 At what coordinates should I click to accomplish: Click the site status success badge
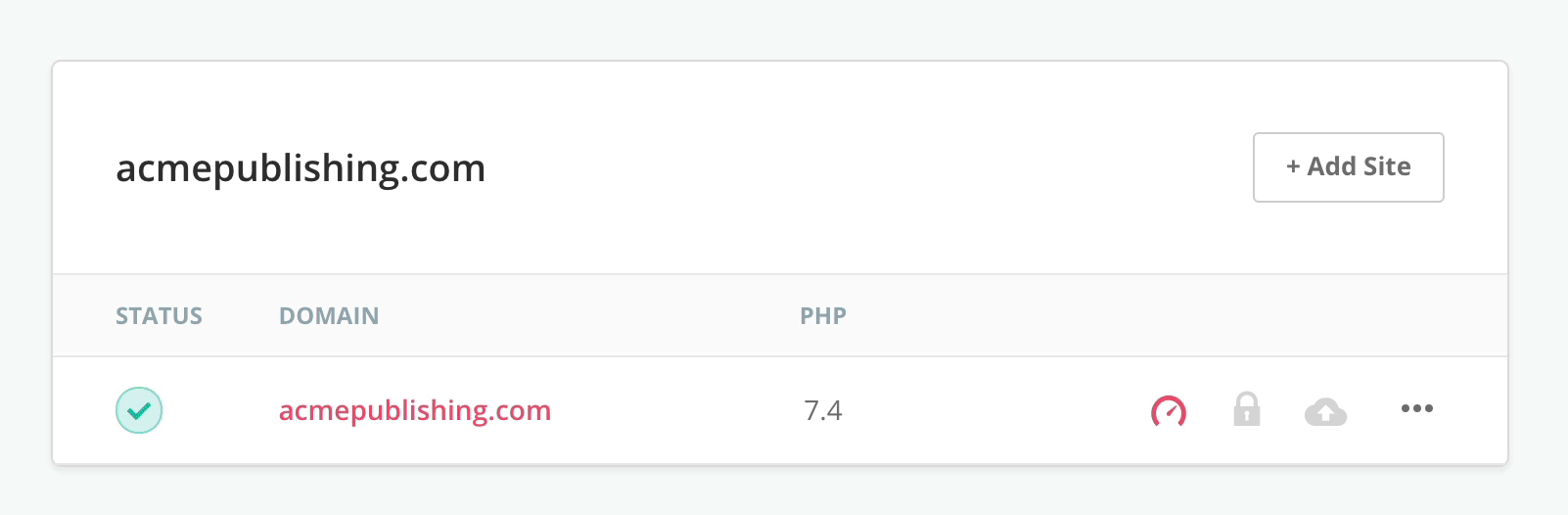(x=139, y=410)
